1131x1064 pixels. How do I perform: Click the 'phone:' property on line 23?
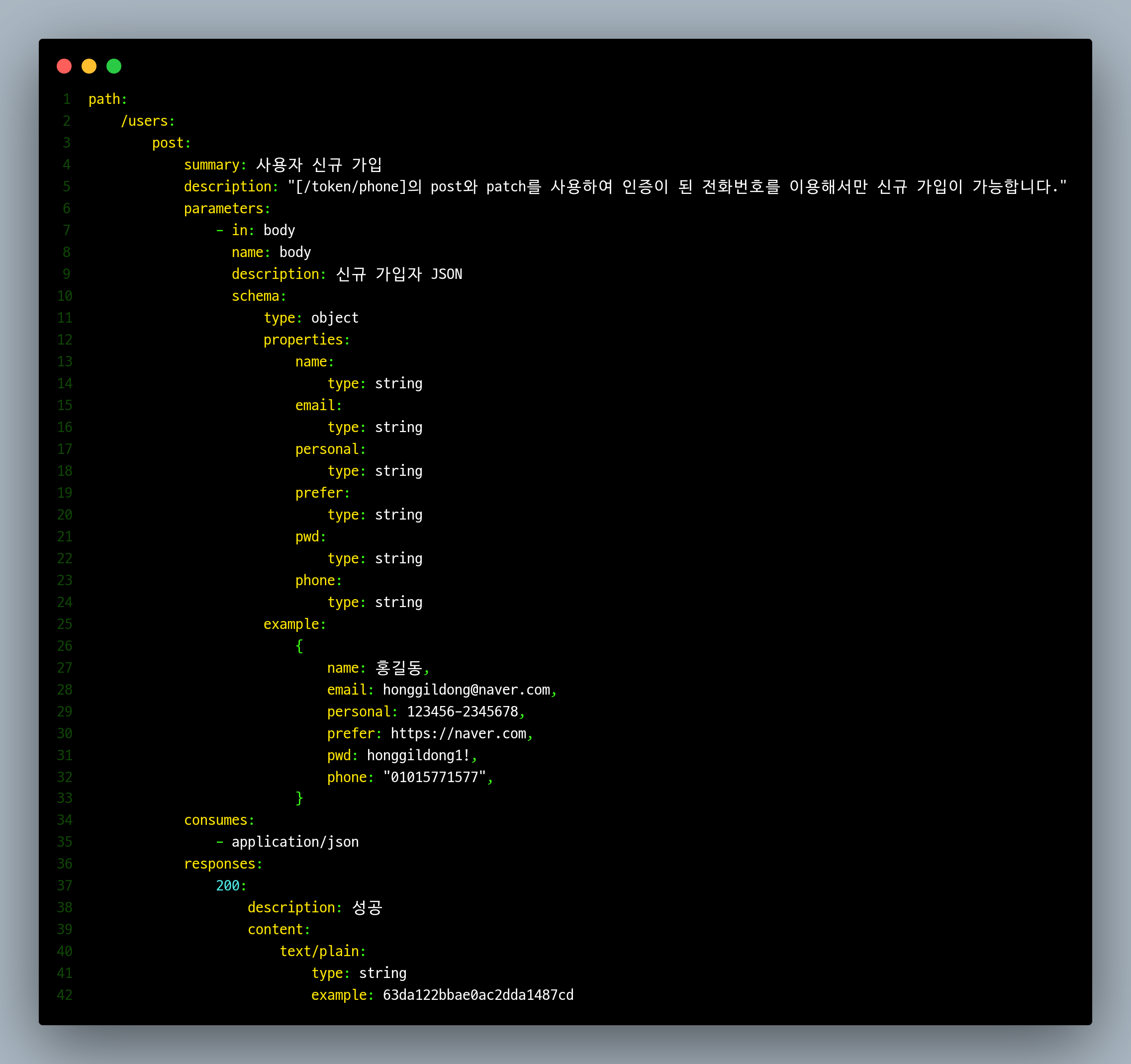tap(319, 581)
